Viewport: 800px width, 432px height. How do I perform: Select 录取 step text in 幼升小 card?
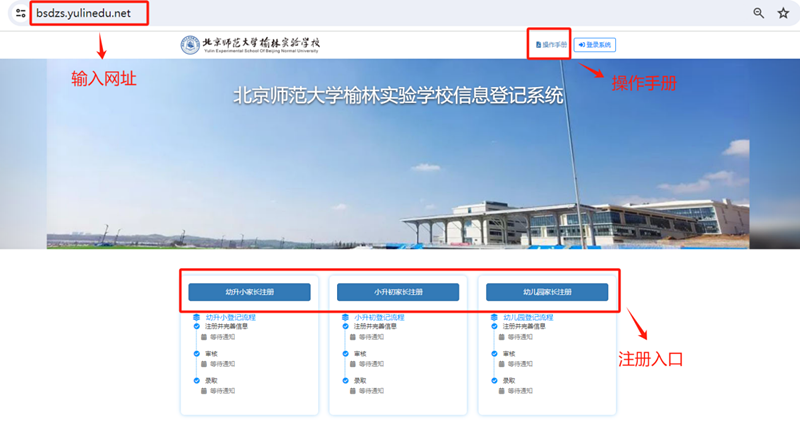(x=211, y=380)
